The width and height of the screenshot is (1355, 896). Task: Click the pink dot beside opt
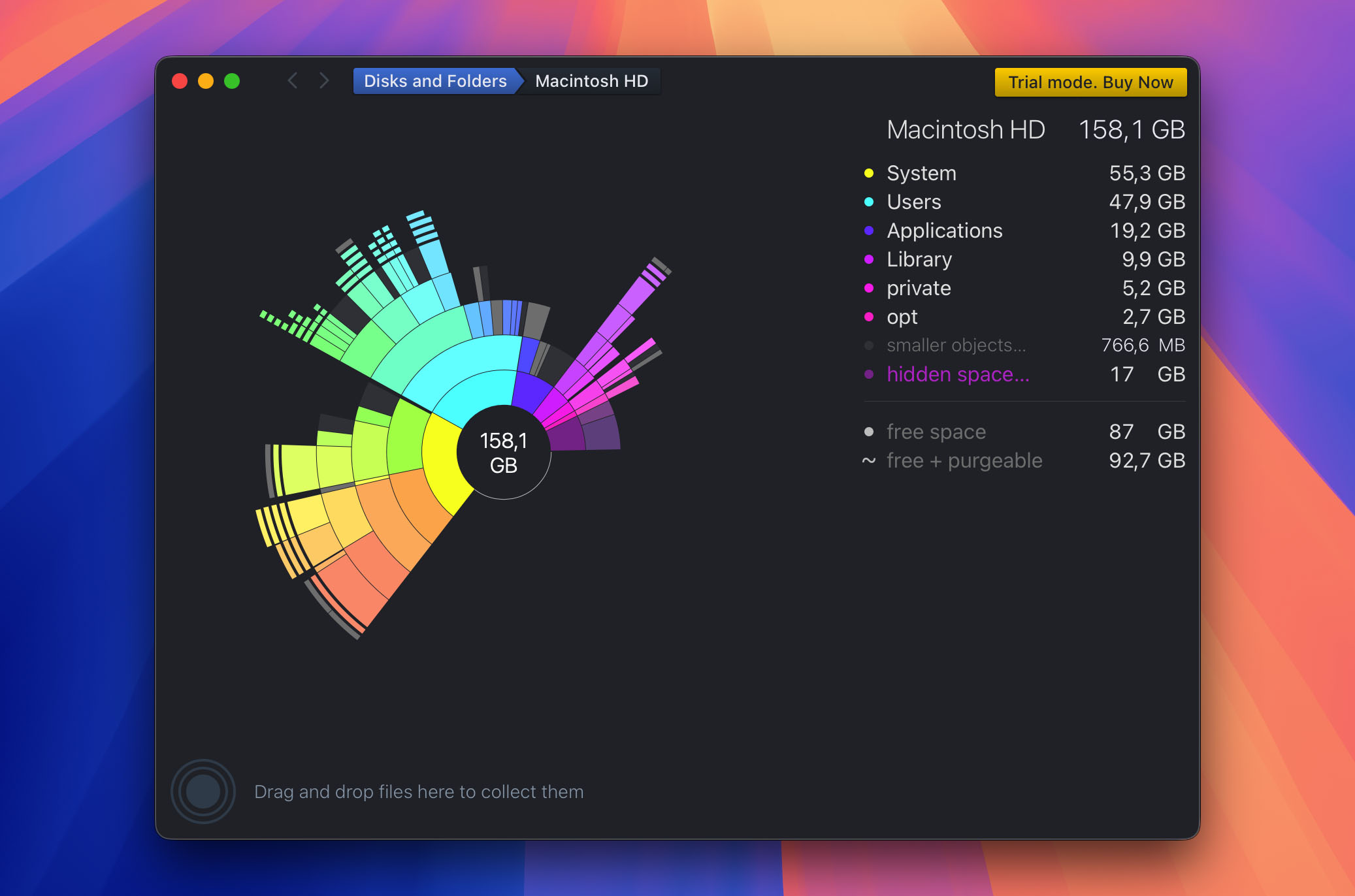(x=869, y=317)
